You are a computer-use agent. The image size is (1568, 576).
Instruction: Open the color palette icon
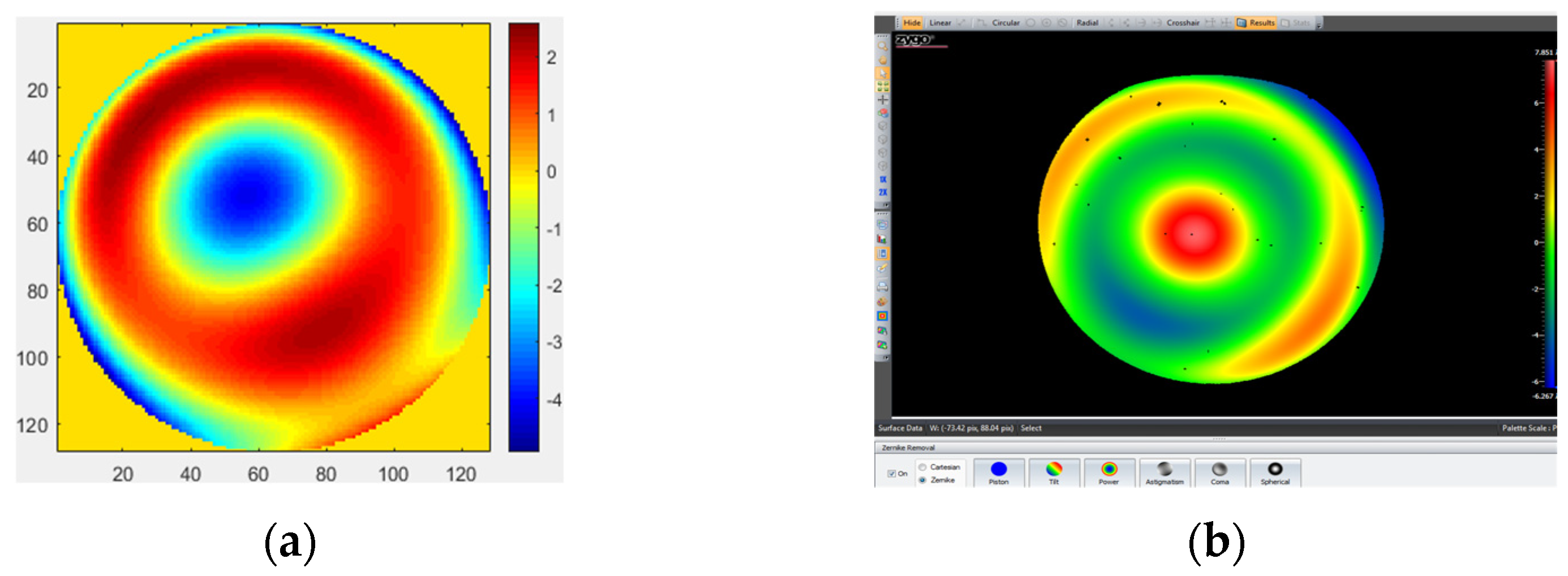pyautogui.click(x=882, y=302)
